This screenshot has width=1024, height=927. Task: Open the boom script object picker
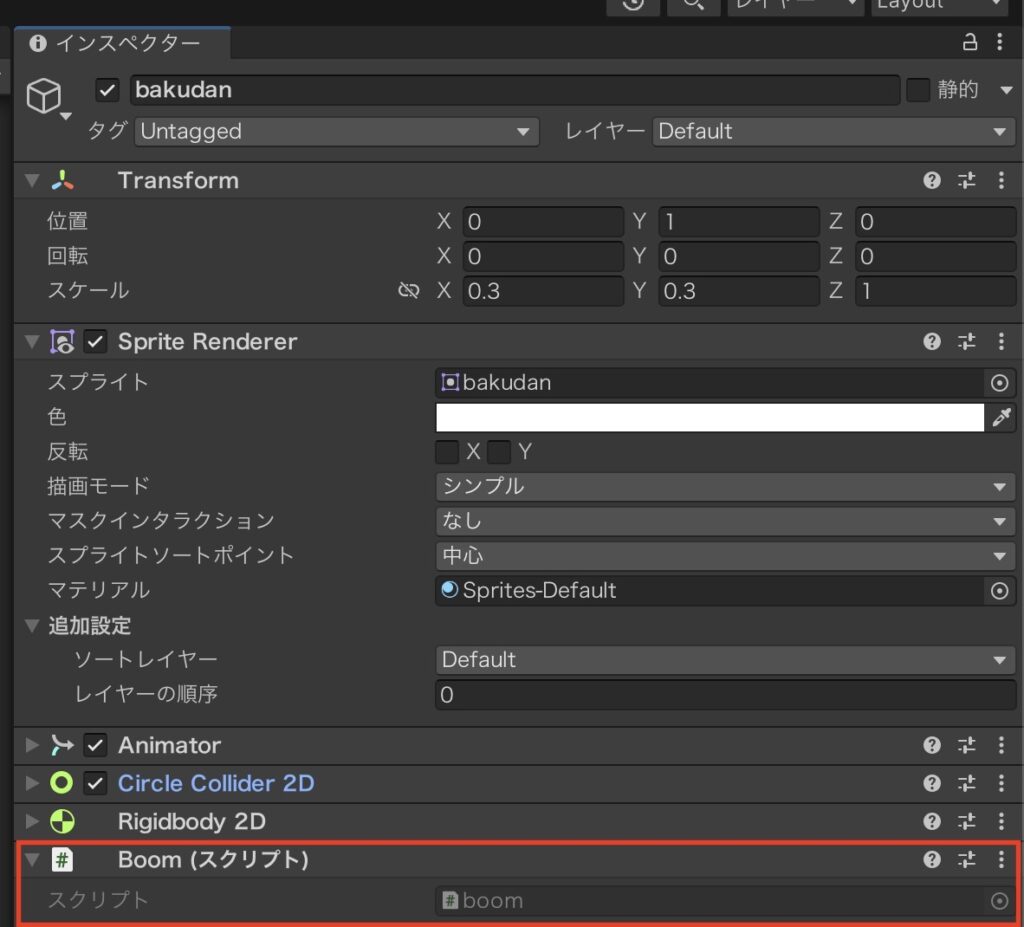coord(999,900)
